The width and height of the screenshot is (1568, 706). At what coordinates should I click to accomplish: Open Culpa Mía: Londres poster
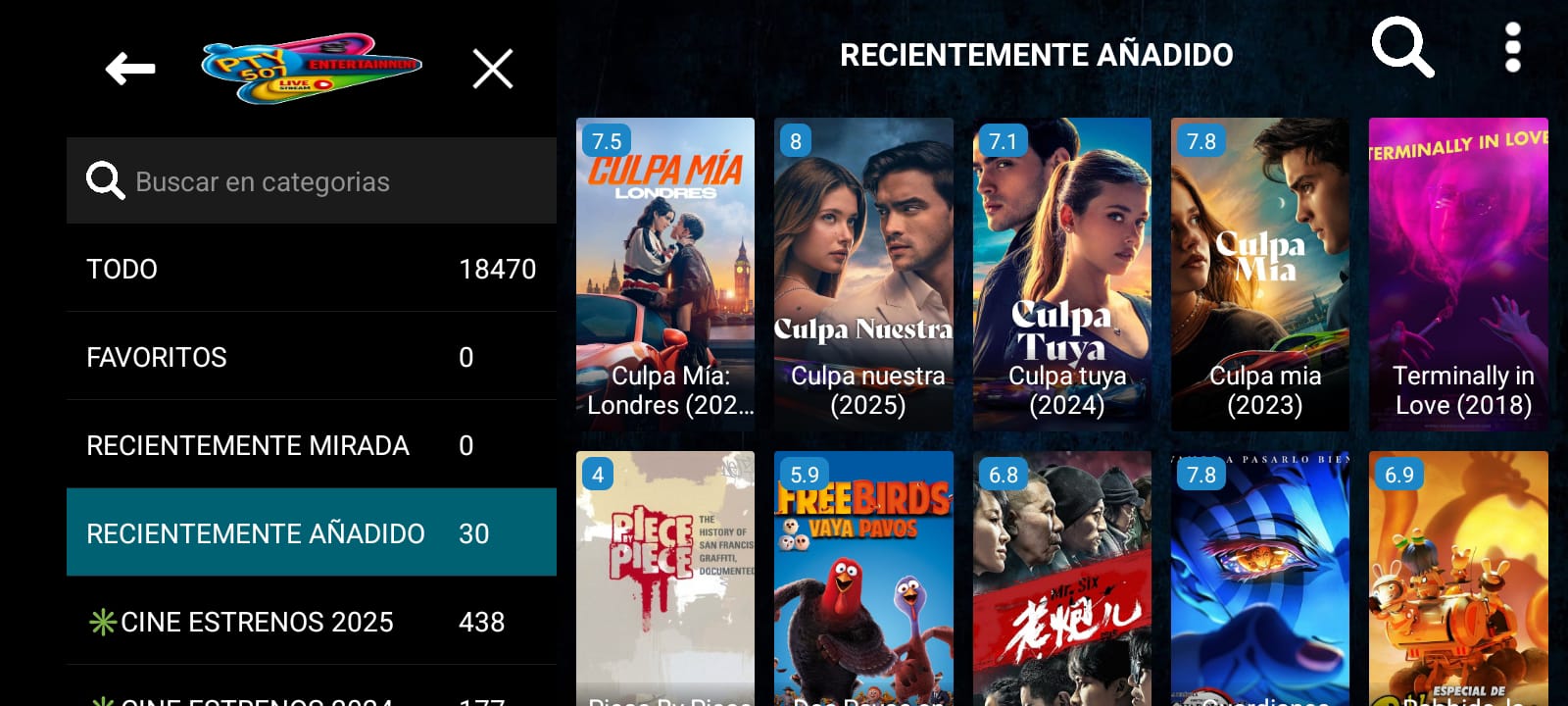pos(665,275)
